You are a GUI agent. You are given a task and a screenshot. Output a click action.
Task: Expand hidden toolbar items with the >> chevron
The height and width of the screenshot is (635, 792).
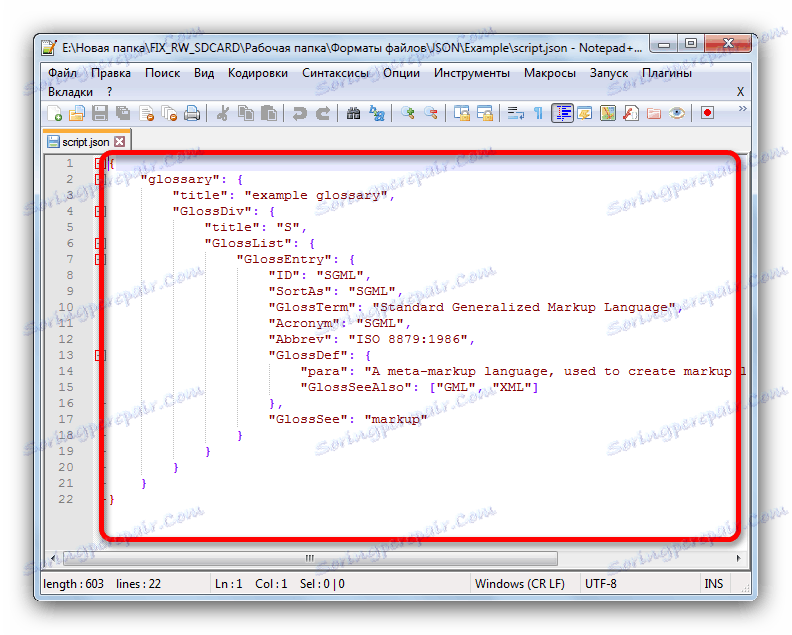coord(742,109)
